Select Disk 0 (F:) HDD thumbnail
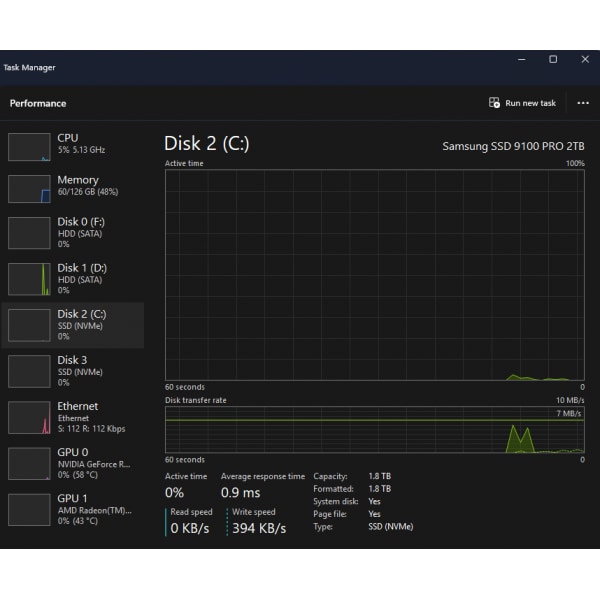Viewport: 600px width, 600px height. click(29, 233)
